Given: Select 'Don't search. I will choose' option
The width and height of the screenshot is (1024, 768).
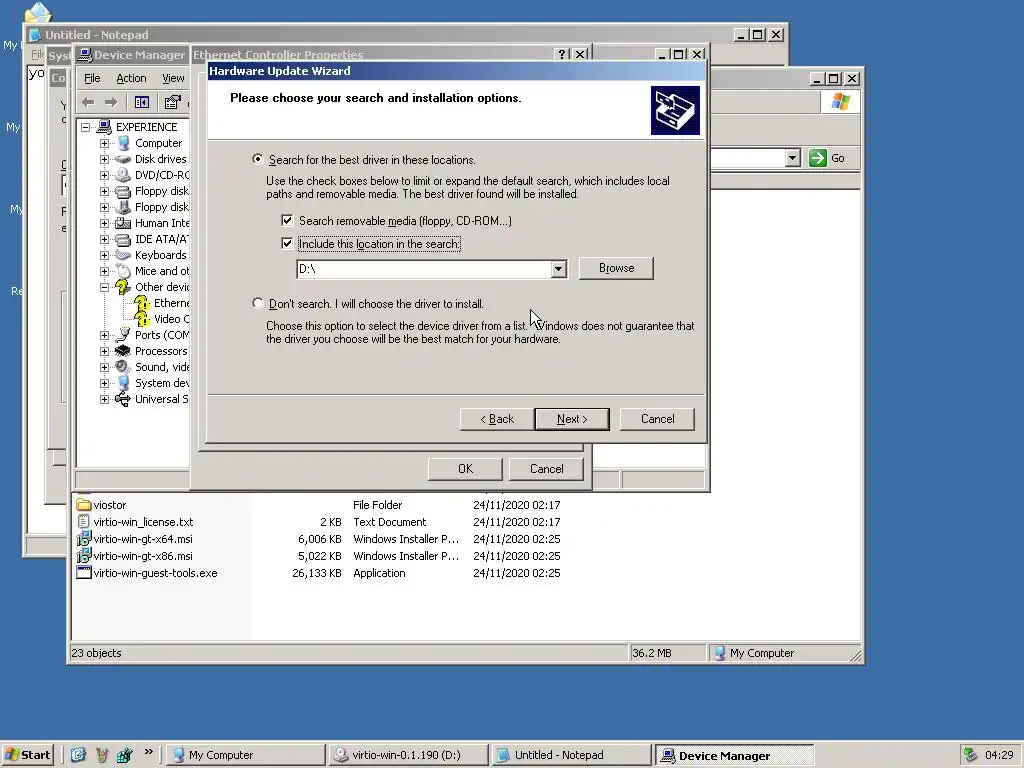Looking at the screenshot, I should (258, 303).
